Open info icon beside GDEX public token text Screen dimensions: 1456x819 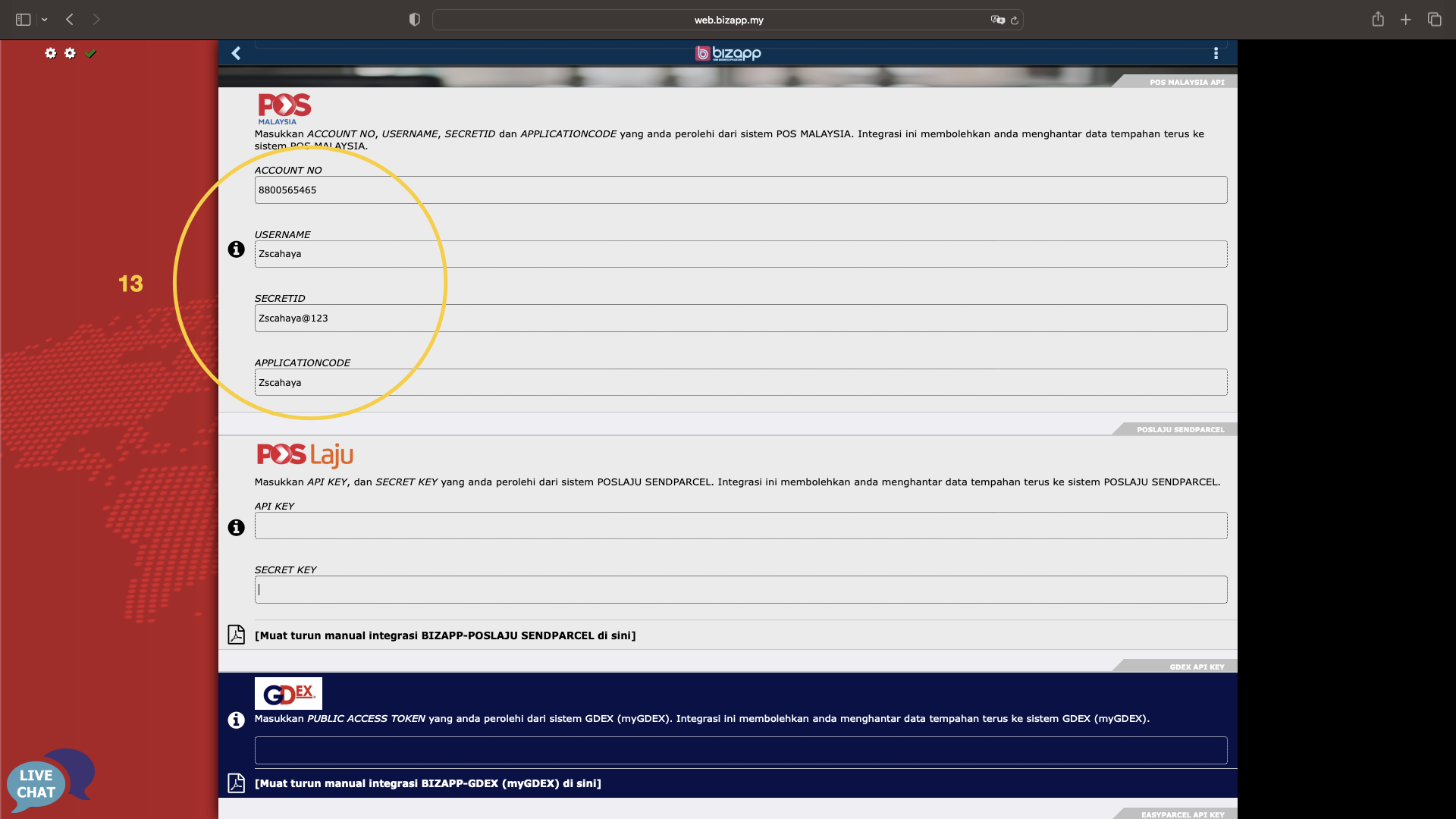coord(237,720)
